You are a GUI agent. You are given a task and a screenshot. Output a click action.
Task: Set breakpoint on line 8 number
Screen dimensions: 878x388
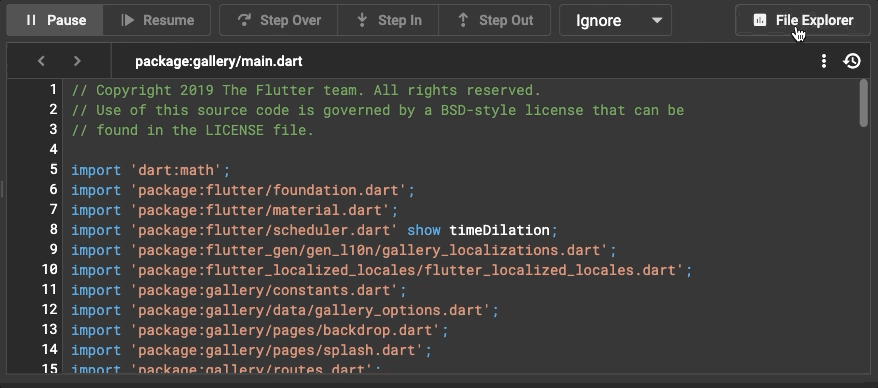54,230
